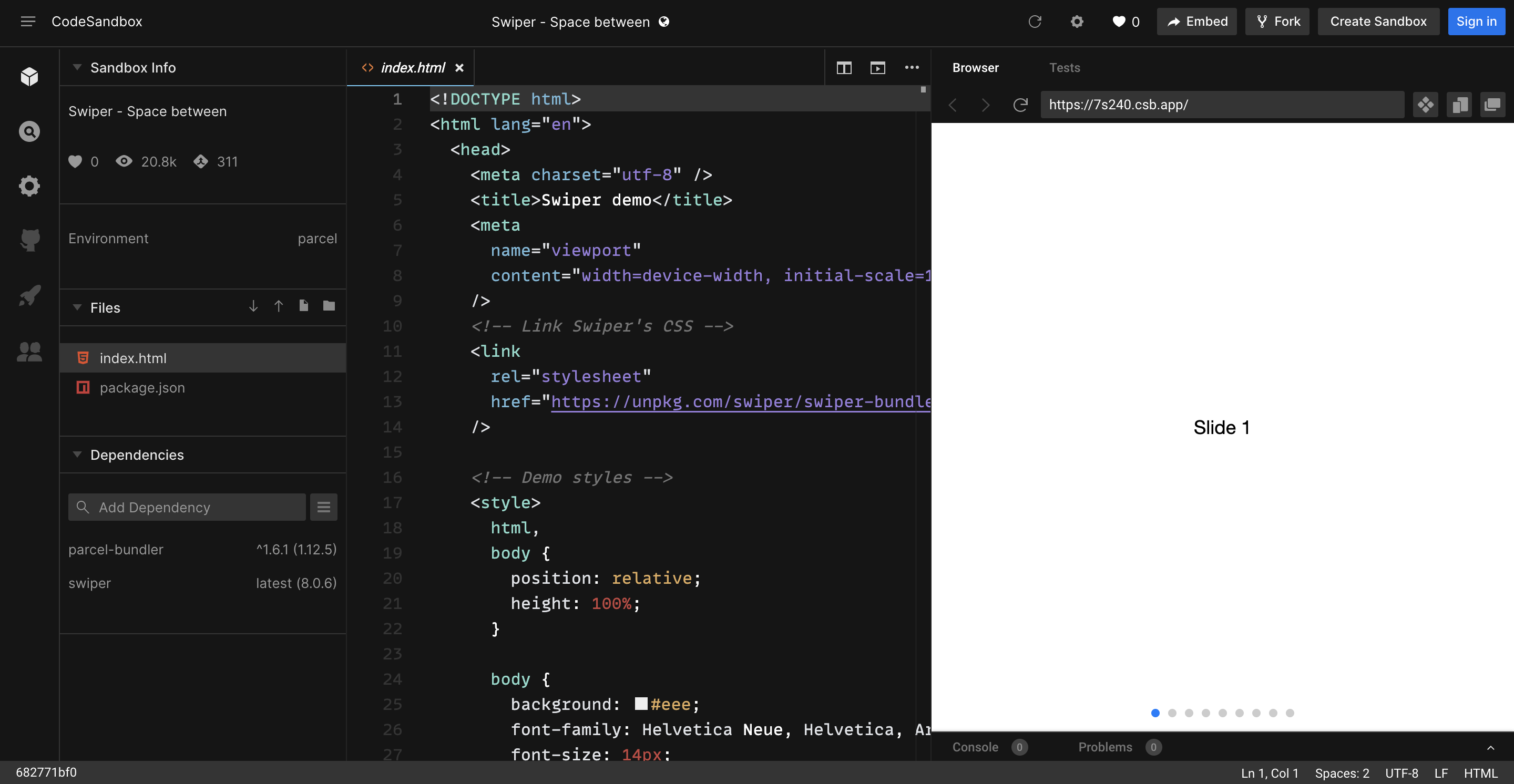
Task: Open the Problems tab
Action: pos(1105,747)
